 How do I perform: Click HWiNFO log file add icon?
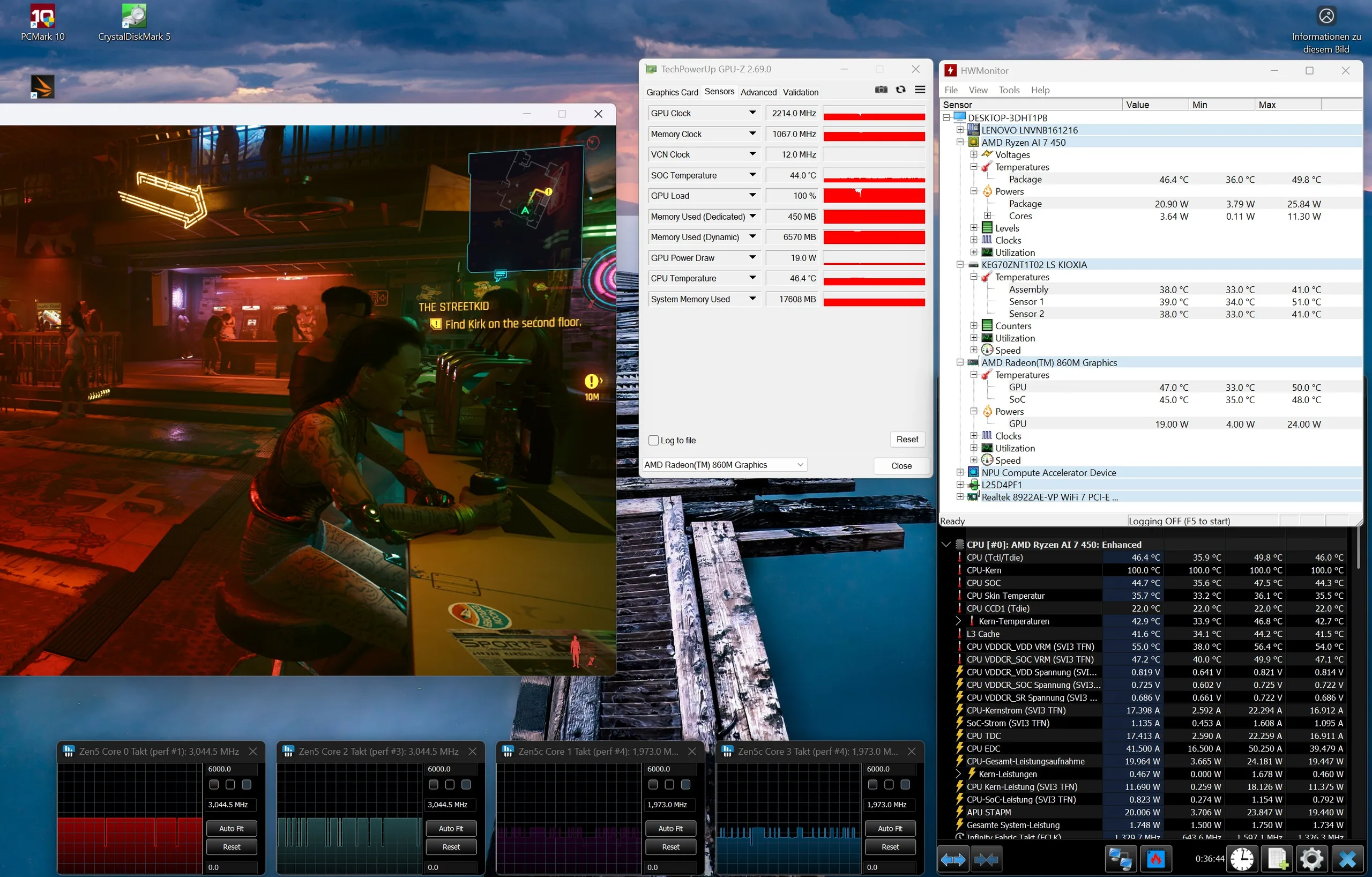(1277, 859)
